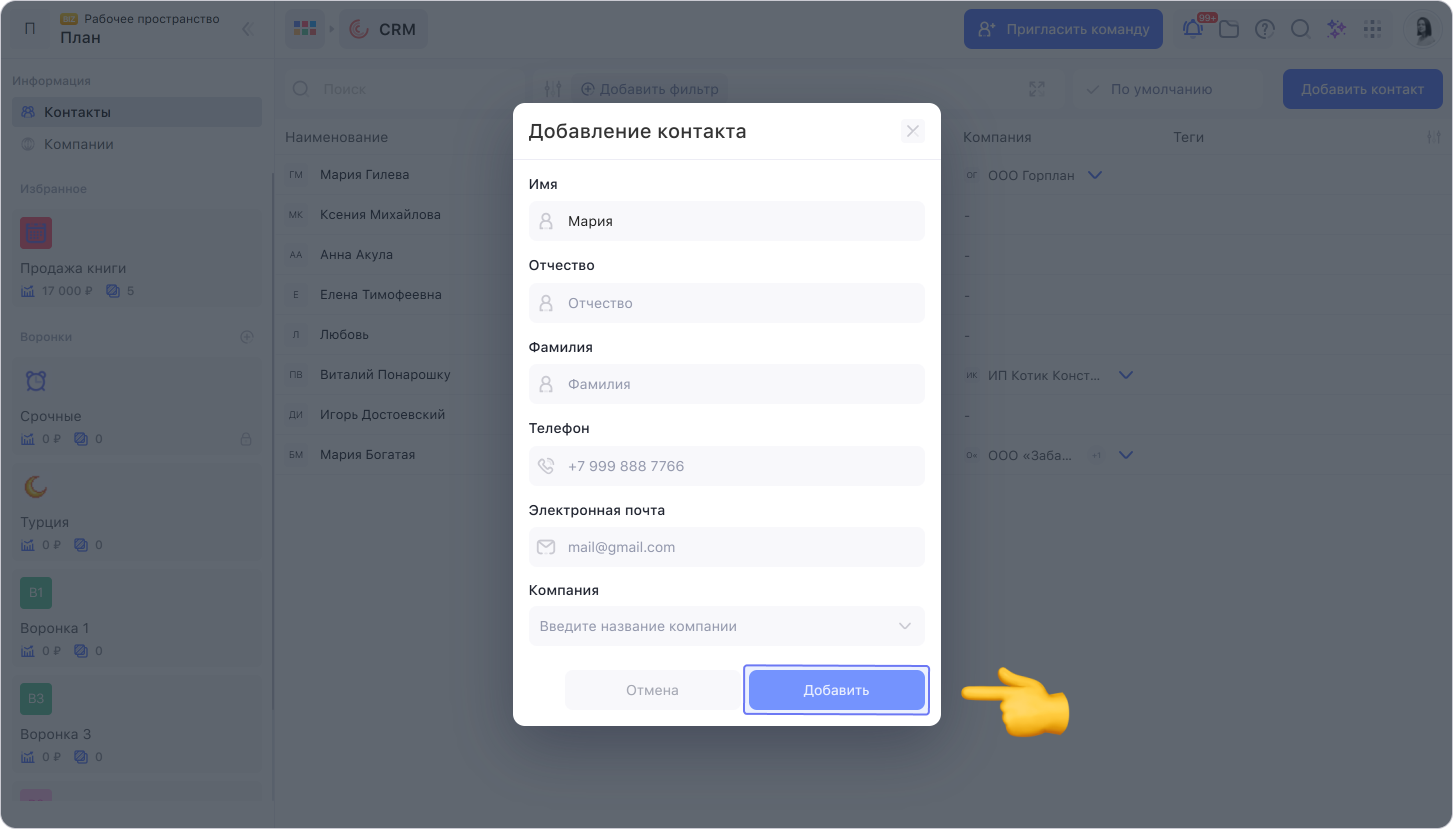
Task: Click the Отмена button
Action: tap(653, 690)
